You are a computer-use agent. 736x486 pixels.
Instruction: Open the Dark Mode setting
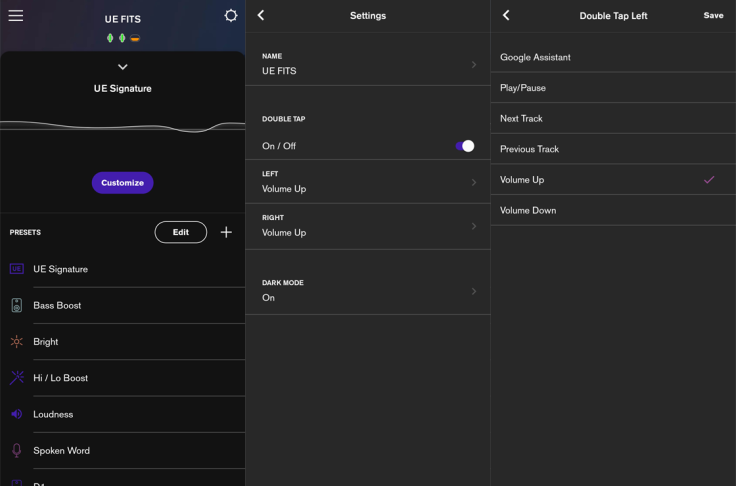[368, 291]
